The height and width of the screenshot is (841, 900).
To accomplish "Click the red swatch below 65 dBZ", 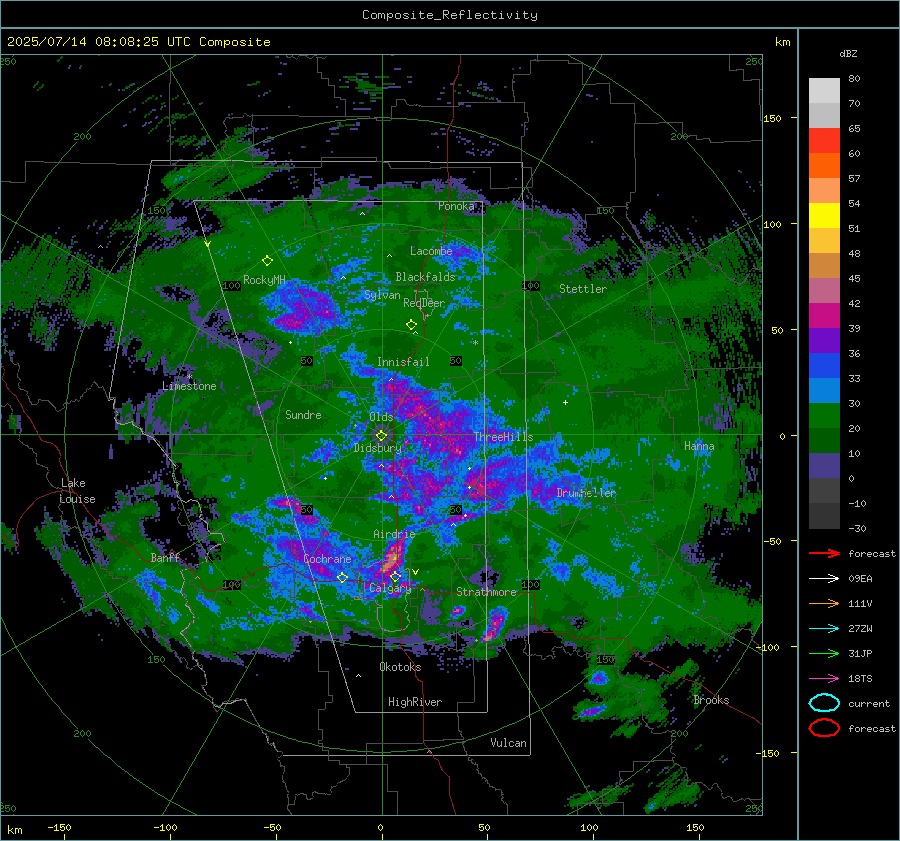I will tap(824, 141).
